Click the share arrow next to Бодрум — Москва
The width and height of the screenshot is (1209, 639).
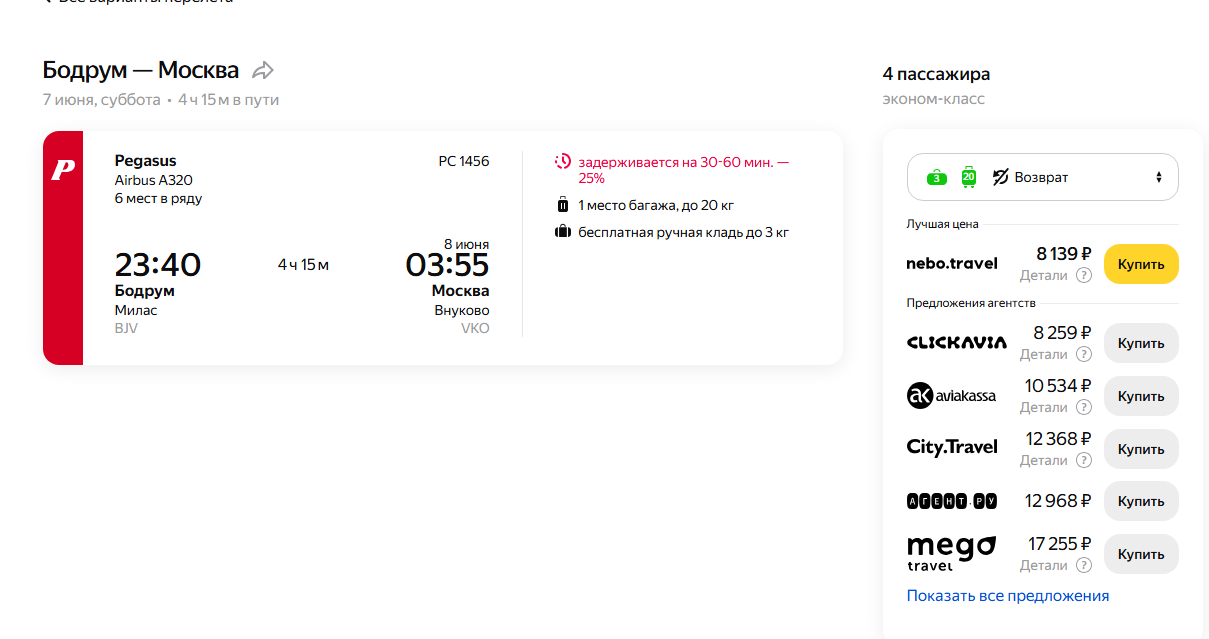click(x=263, y=70)
